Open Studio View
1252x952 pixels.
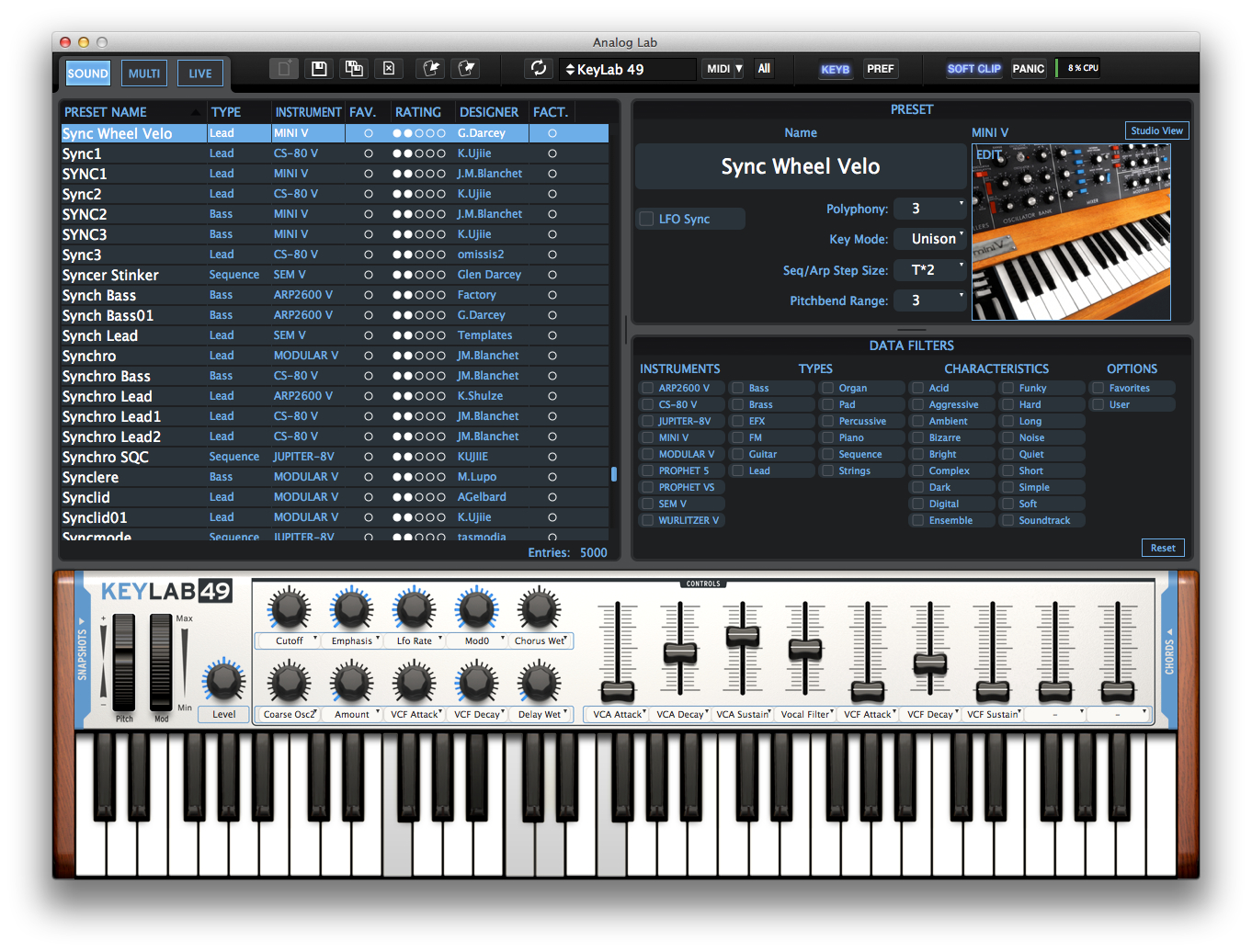coord(1156,130)
